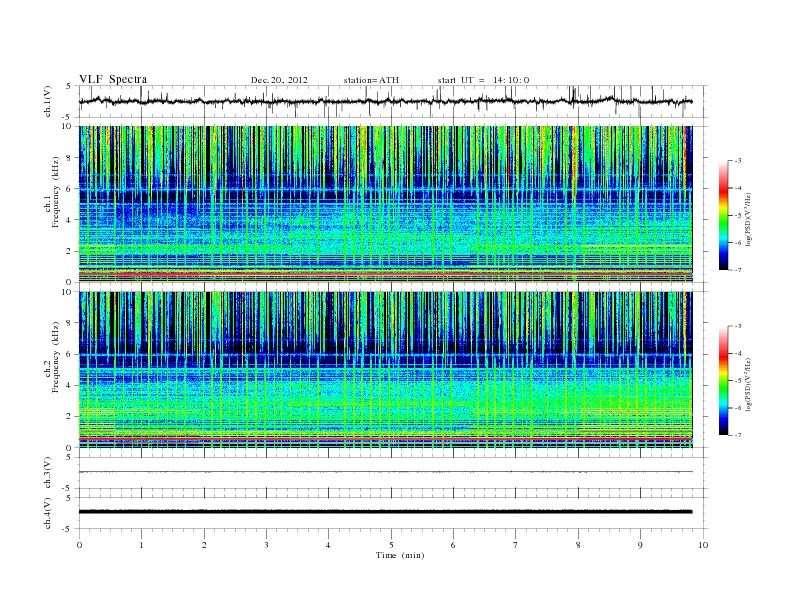
Task: Click the ch.2 frequency axis '8' tick label
Action: click(70, 323)
